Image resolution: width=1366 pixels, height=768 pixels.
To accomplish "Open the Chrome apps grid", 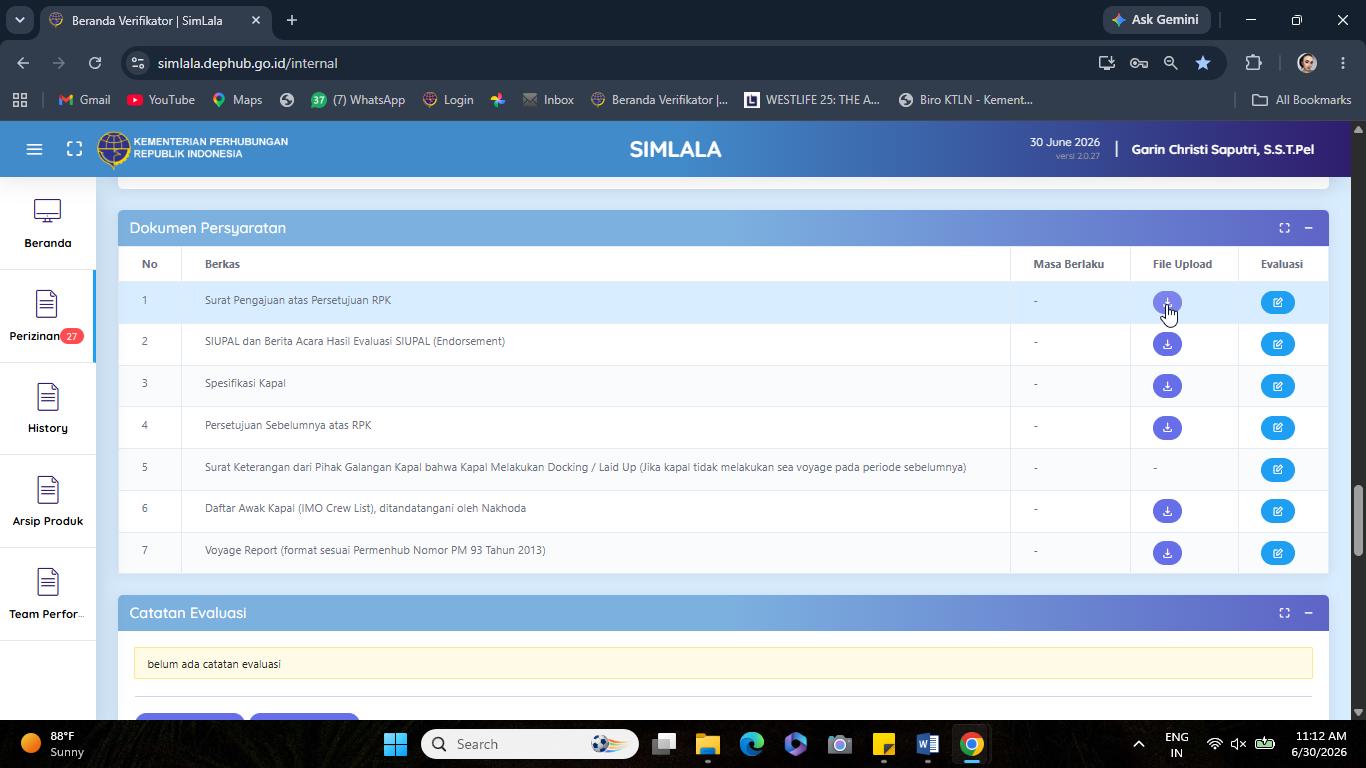I will [20, 100].
